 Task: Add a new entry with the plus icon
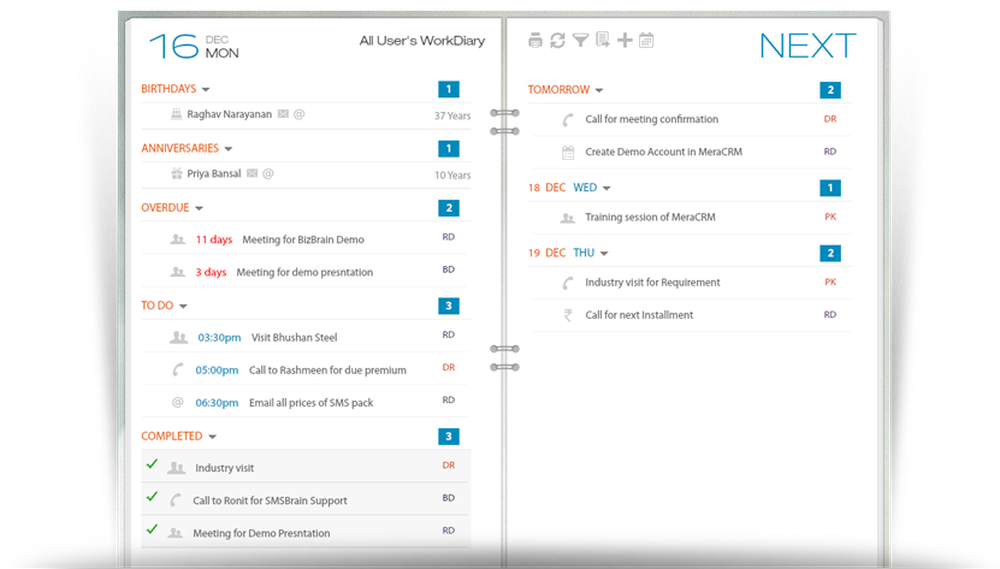(x=625, y=40)
